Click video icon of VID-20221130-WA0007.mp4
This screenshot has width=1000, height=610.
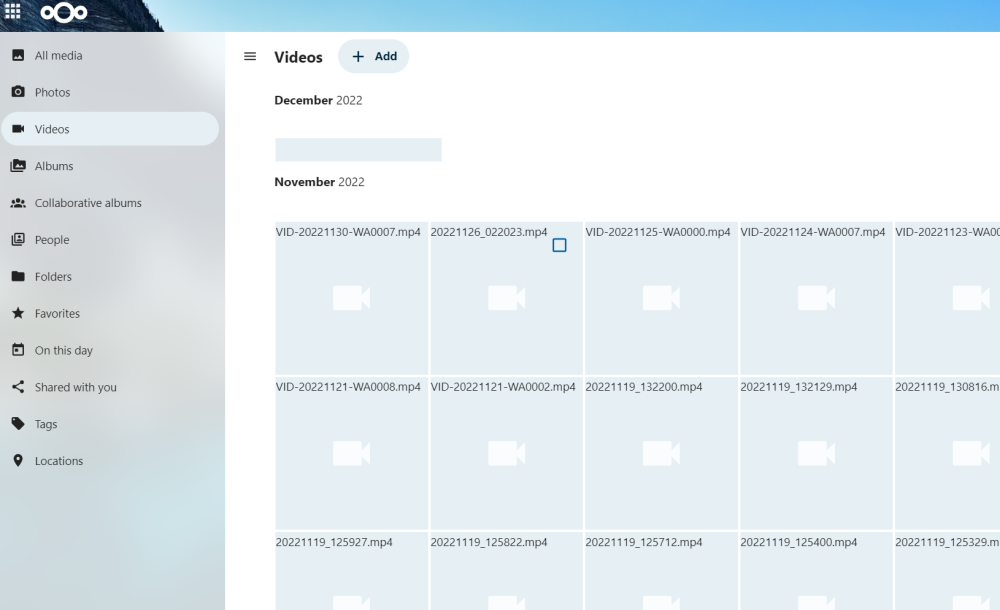pyautogui.click(x=351, y=298)
